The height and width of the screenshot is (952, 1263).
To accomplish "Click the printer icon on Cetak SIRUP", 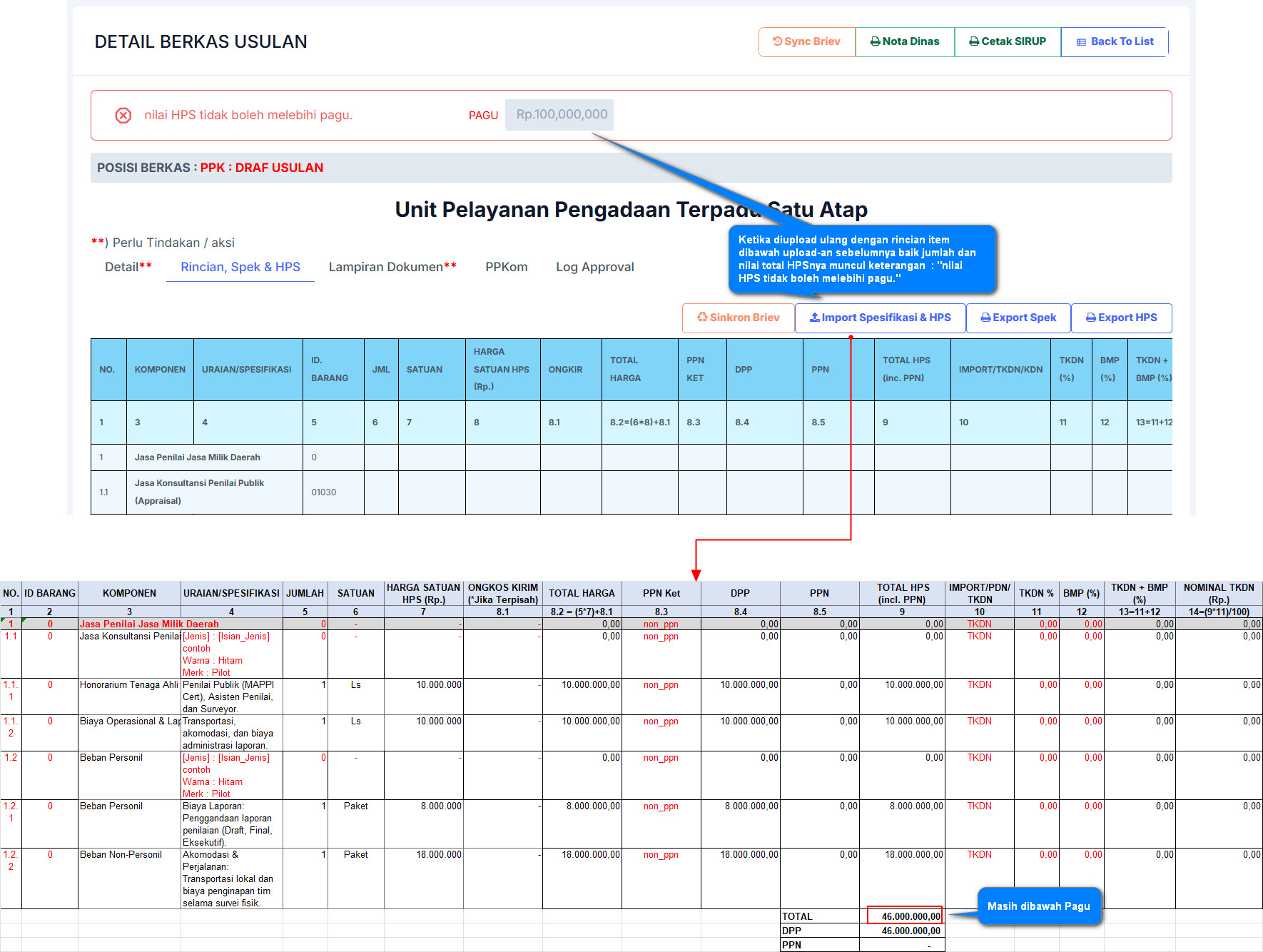I will tap(973, 41).
